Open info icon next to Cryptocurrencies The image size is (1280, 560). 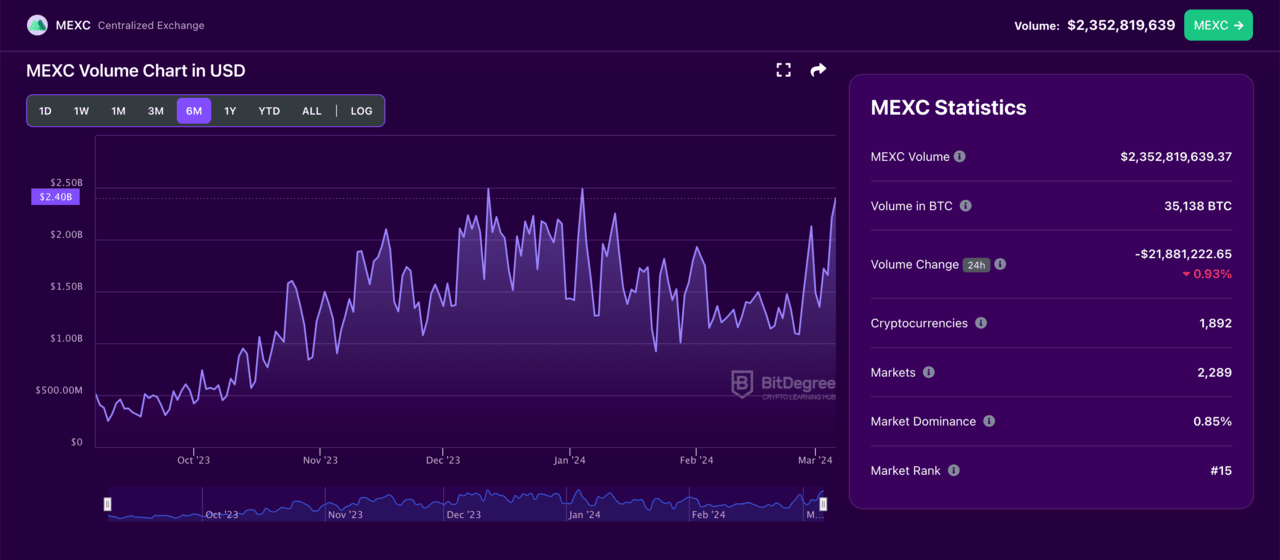coord(981,323)
